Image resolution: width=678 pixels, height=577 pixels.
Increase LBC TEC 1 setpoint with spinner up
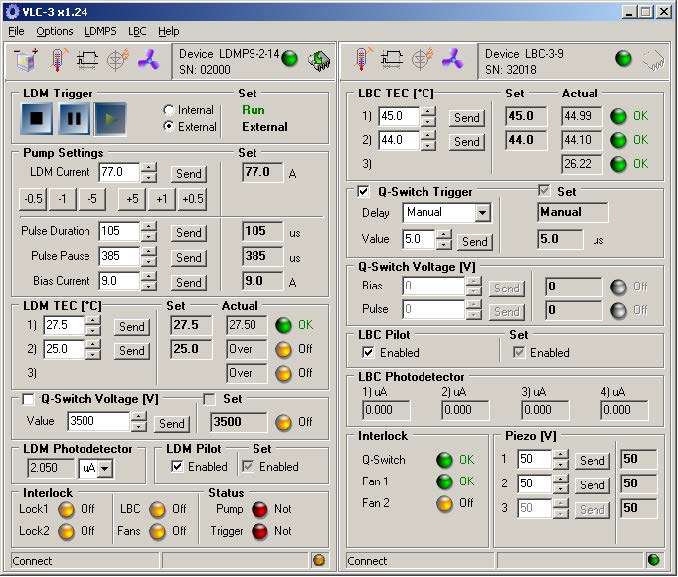click(428, 111)
